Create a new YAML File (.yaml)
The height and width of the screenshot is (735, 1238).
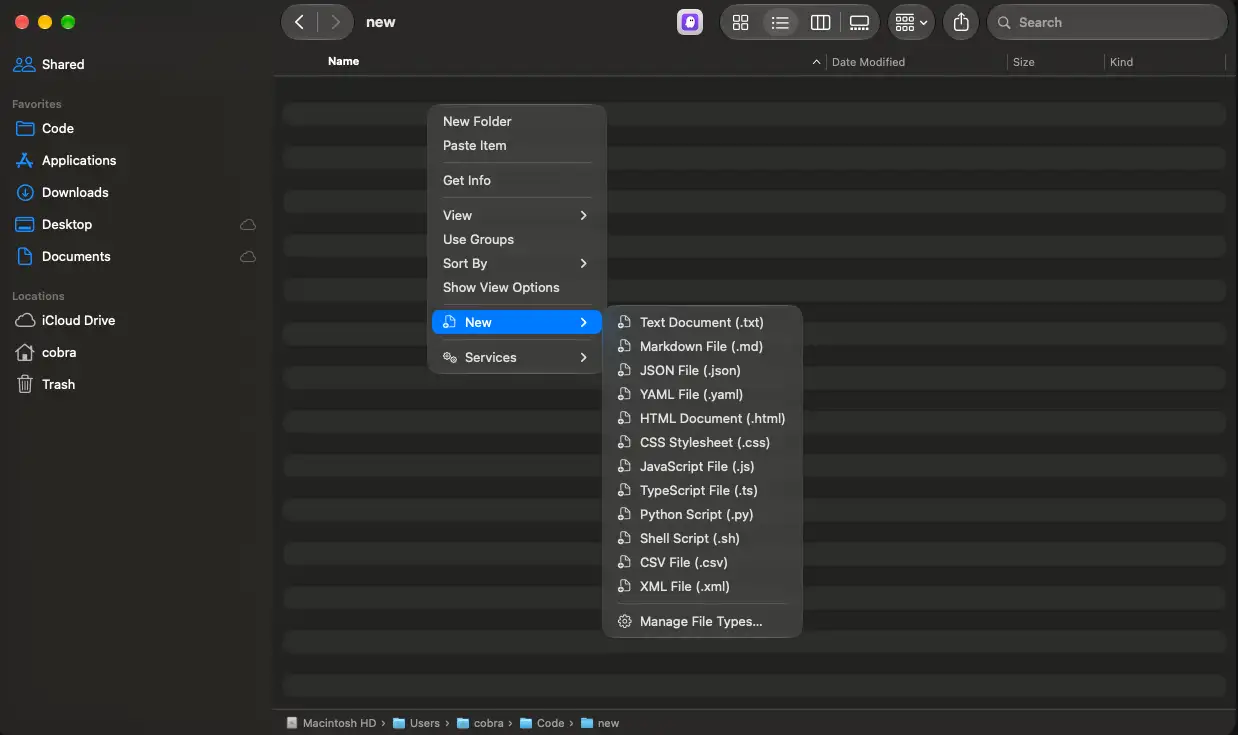point(702,394)
